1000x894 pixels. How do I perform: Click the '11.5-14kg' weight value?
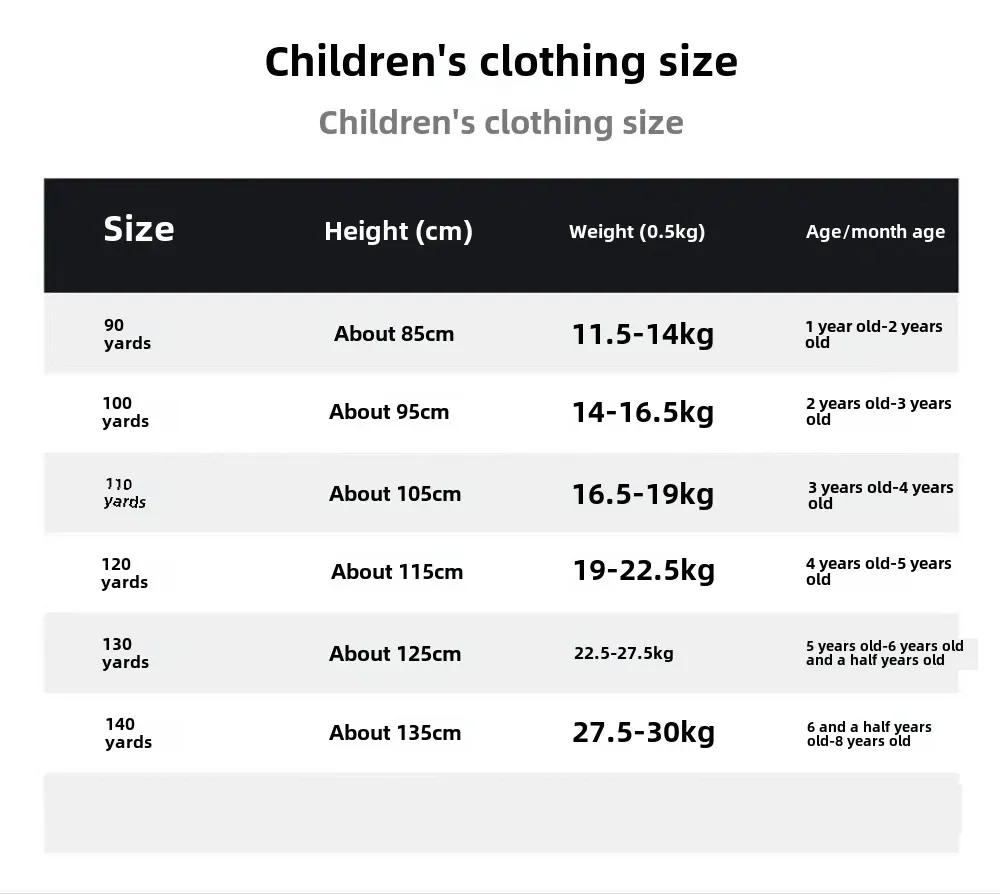point(643,334)
